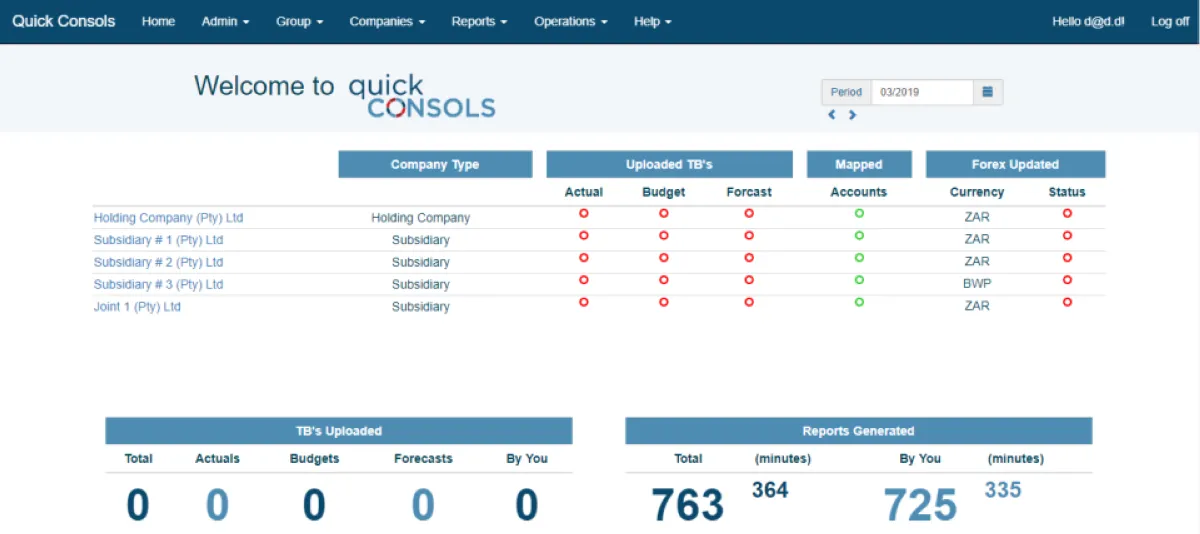Click reports total value 763
This screenshot has height=534, width=1200.
(687, 505)
